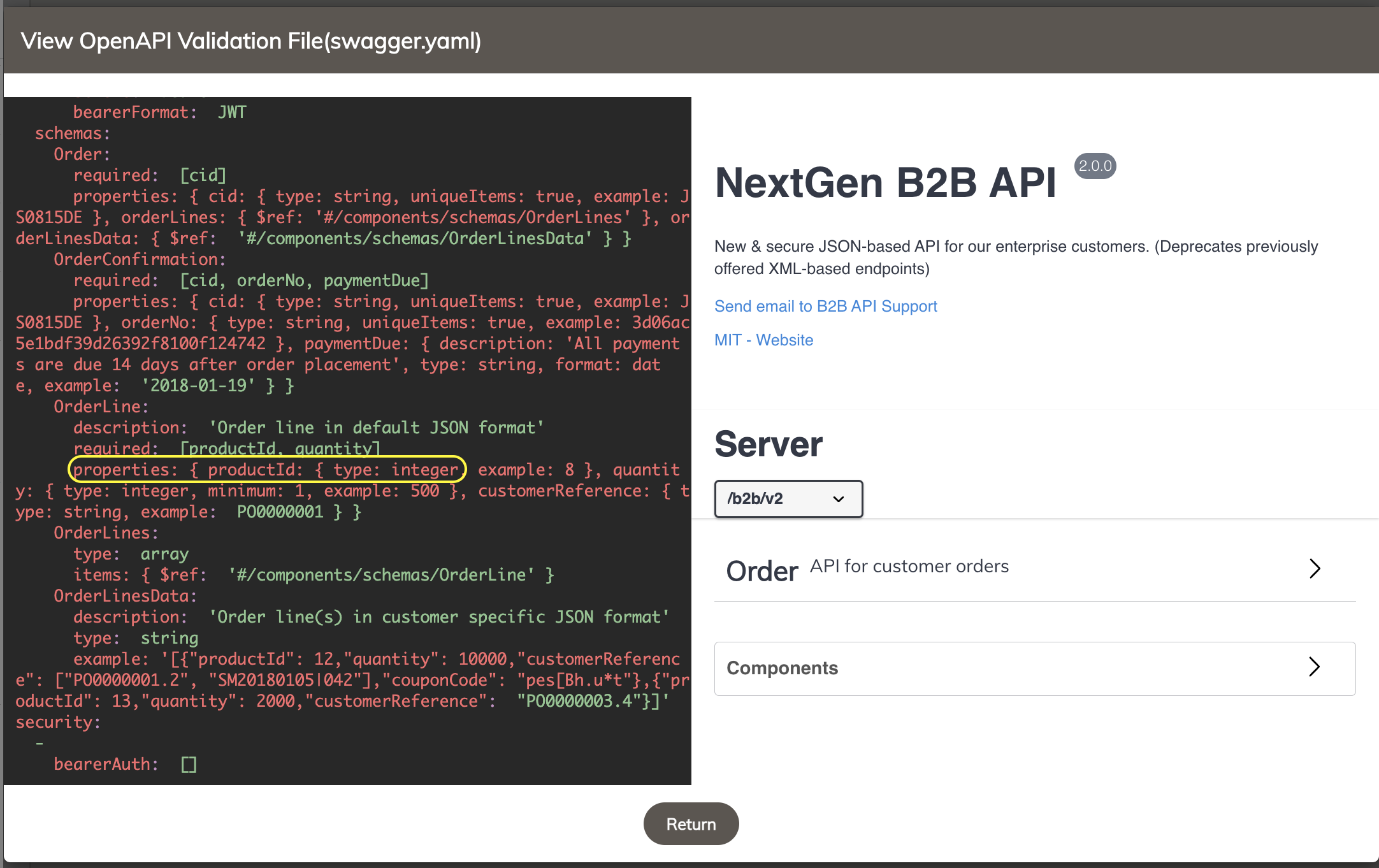1379x868 pixels.
Task: Expand the Components section chevron
Action: [1314, 667]
